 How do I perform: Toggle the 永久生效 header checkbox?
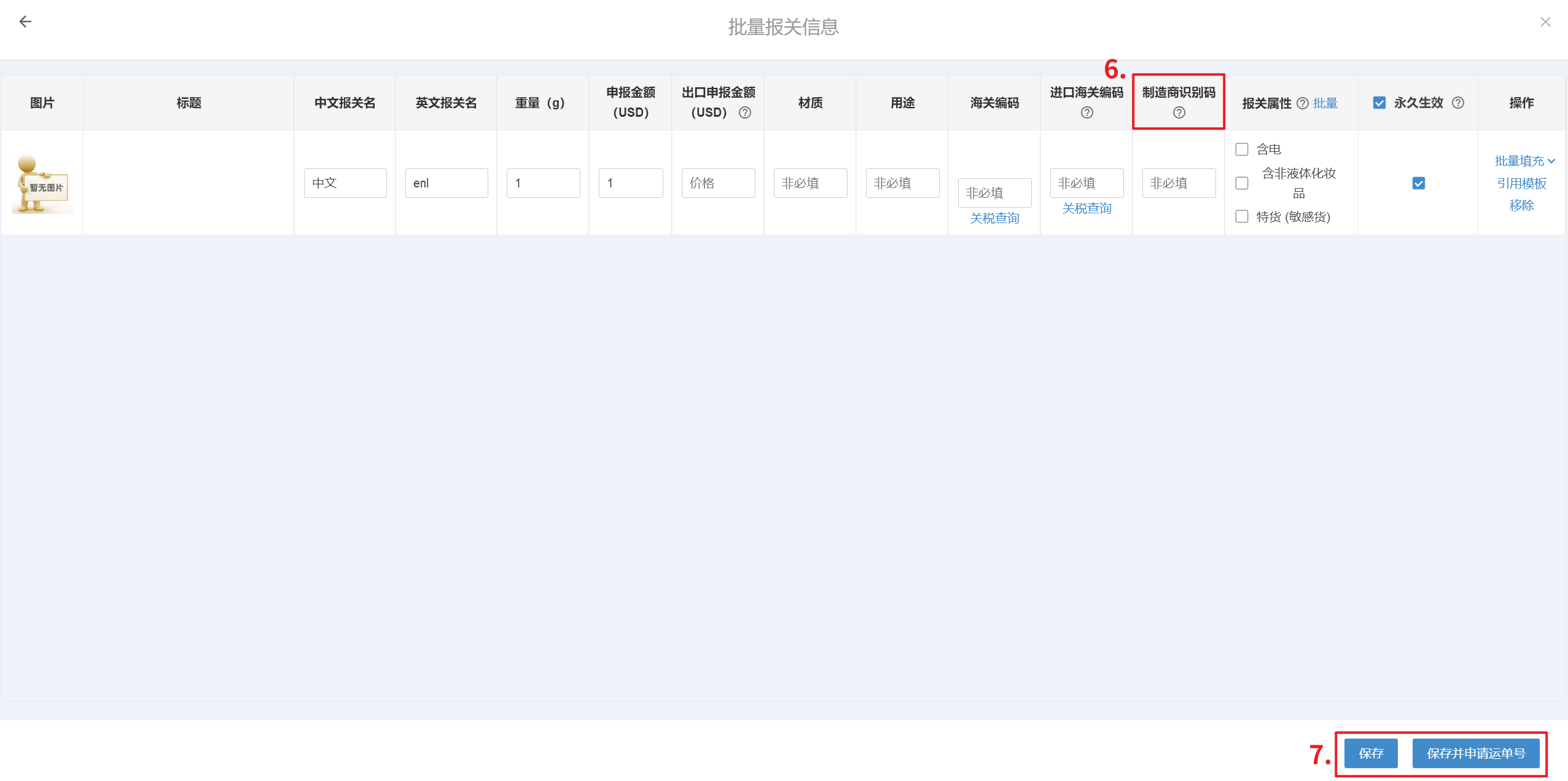[x=1379, y=103]
